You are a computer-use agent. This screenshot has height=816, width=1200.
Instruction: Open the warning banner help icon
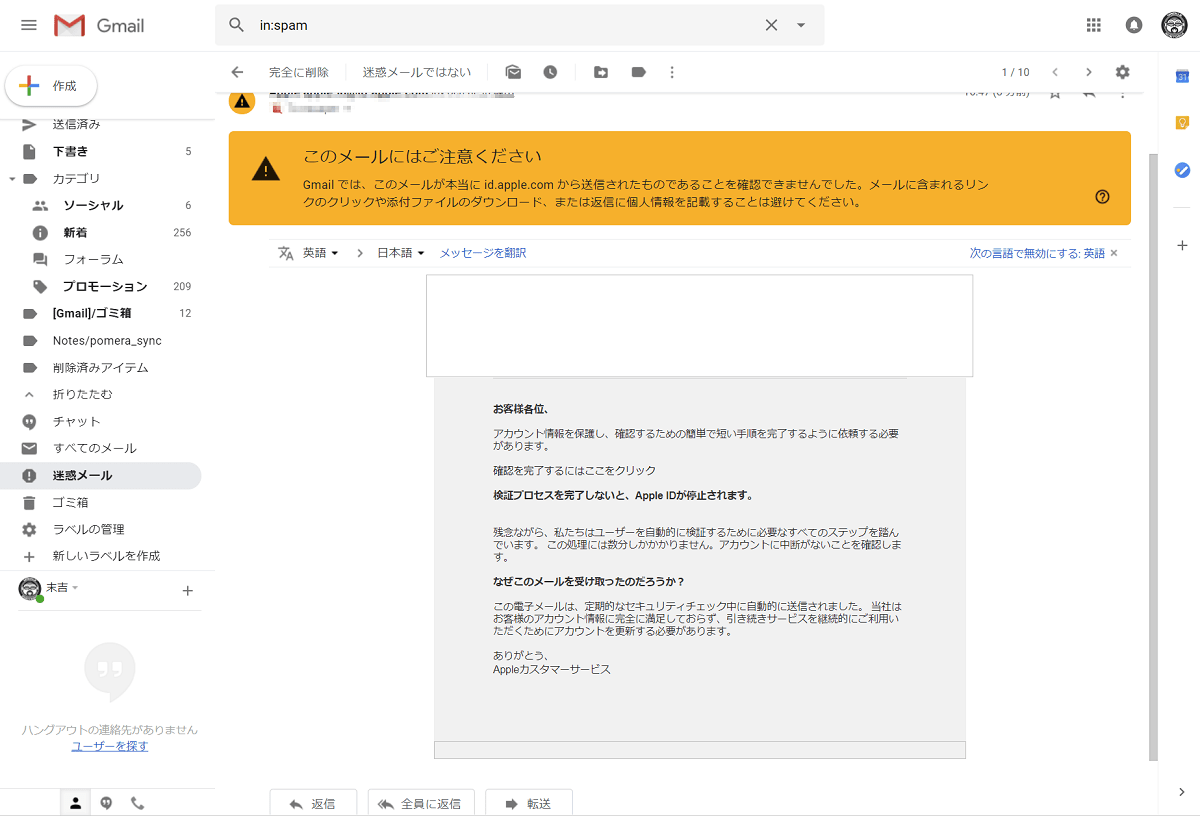[1102, 197]
